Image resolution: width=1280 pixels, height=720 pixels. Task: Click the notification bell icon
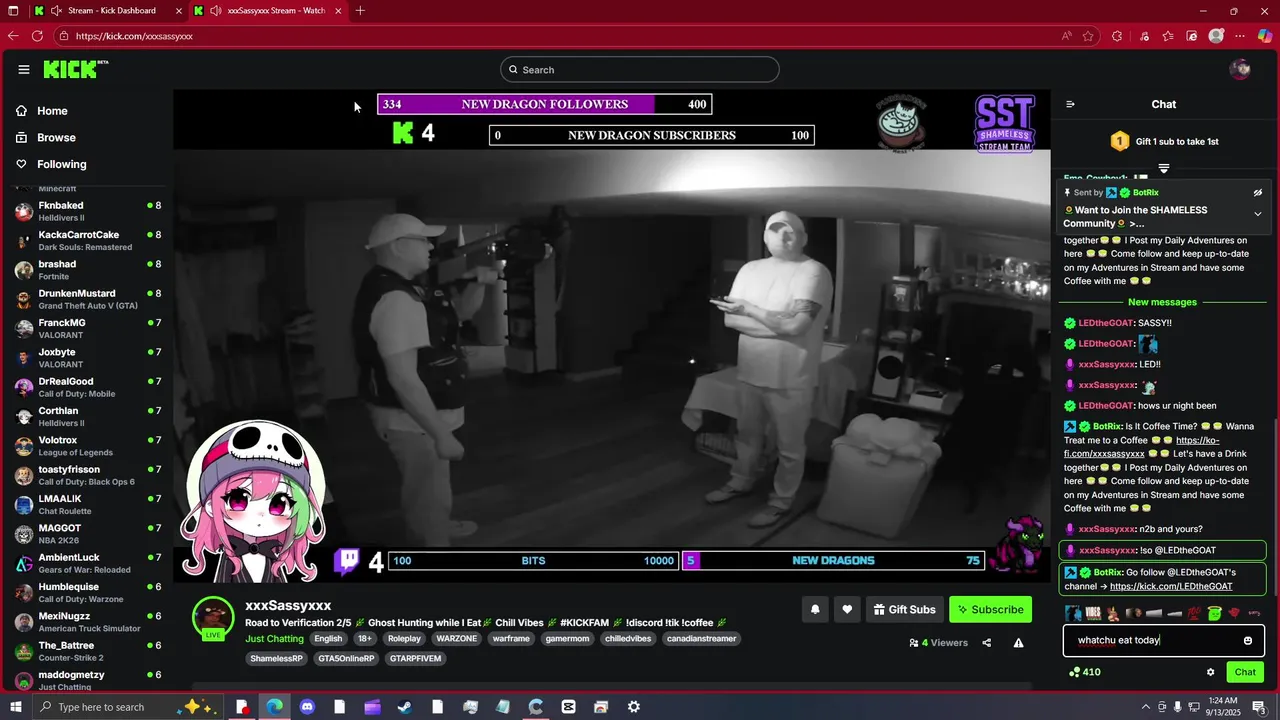click(x=815, y=609)
